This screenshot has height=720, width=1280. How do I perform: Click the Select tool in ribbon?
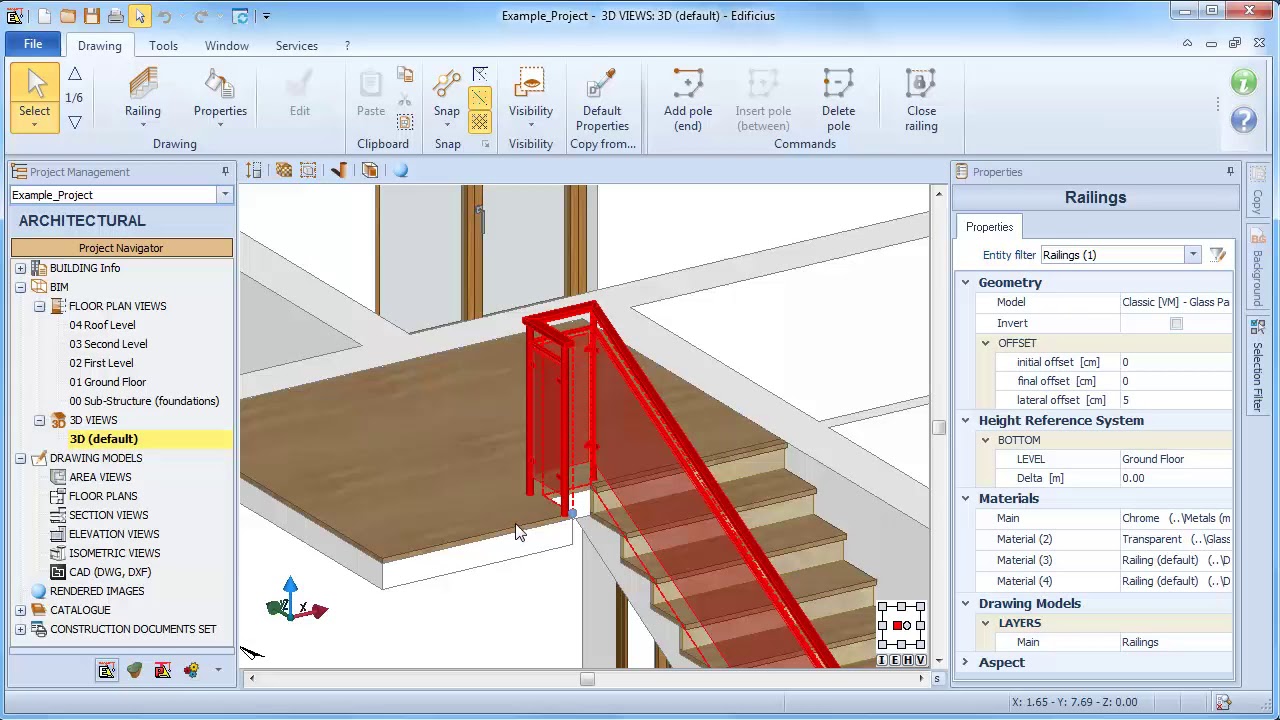pos(35,96)
